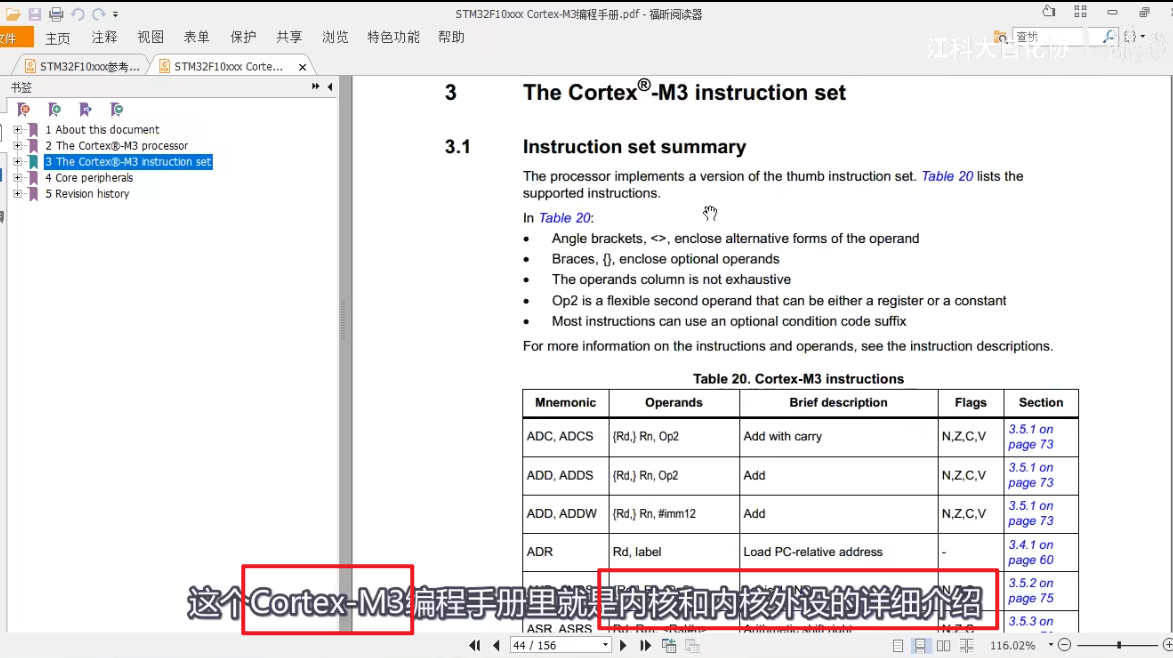Open the '3.4.1 on page 60' link
Screen dimensions: 1173x658
point(1031,552)
